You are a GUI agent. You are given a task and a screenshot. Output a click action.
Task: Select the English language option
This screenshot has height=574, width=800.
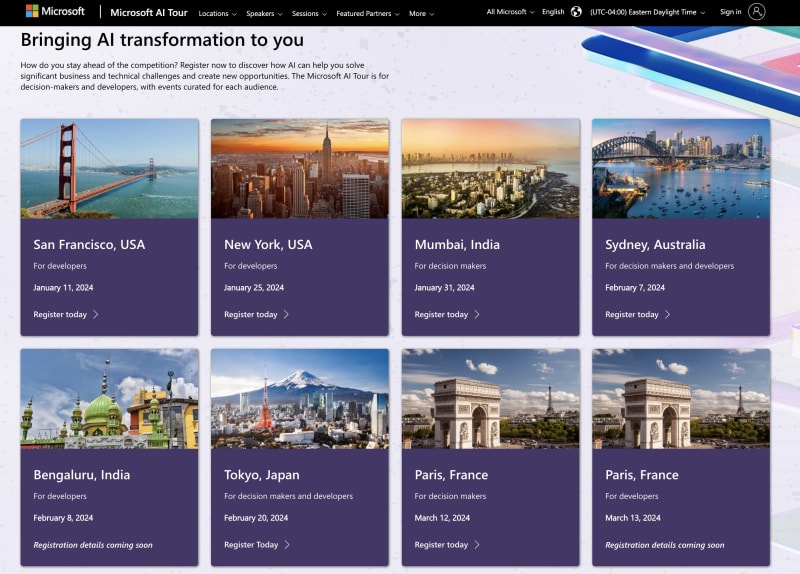tap(553, 12)
